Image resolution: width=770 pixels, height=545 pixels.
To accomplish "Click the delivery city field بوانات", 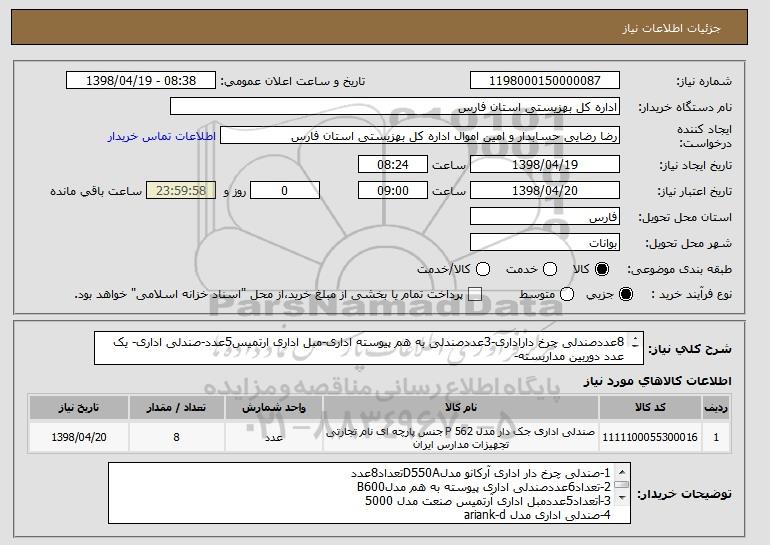I will 545,243.
